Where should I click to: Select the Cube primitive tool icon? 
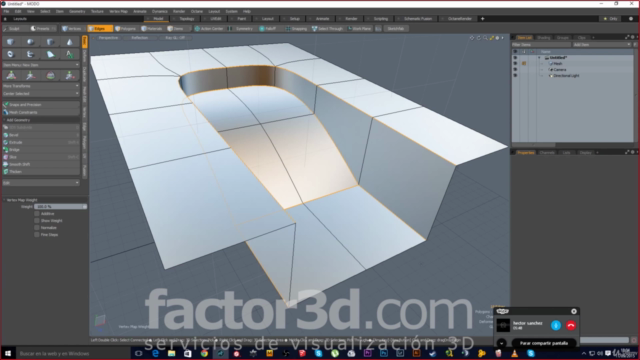[x=11, y=42]
